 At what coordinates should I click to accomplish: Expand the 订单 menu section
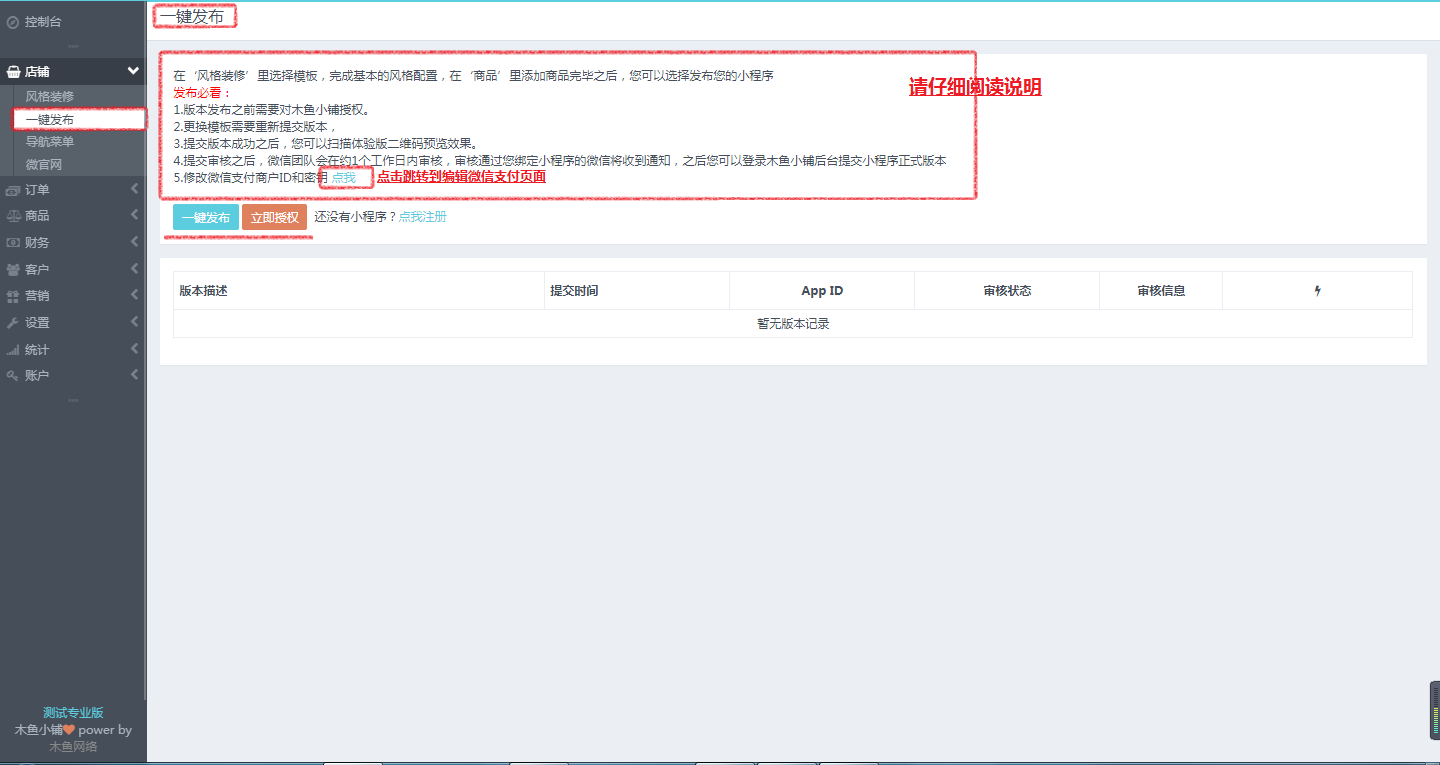(x=132, y=189)
